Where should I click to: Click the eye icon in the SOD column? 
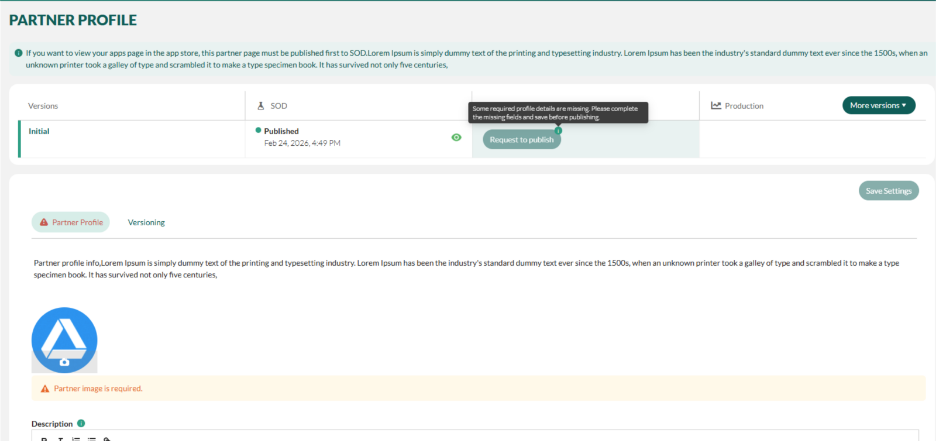pyautogui.click(x=456, y=138)
